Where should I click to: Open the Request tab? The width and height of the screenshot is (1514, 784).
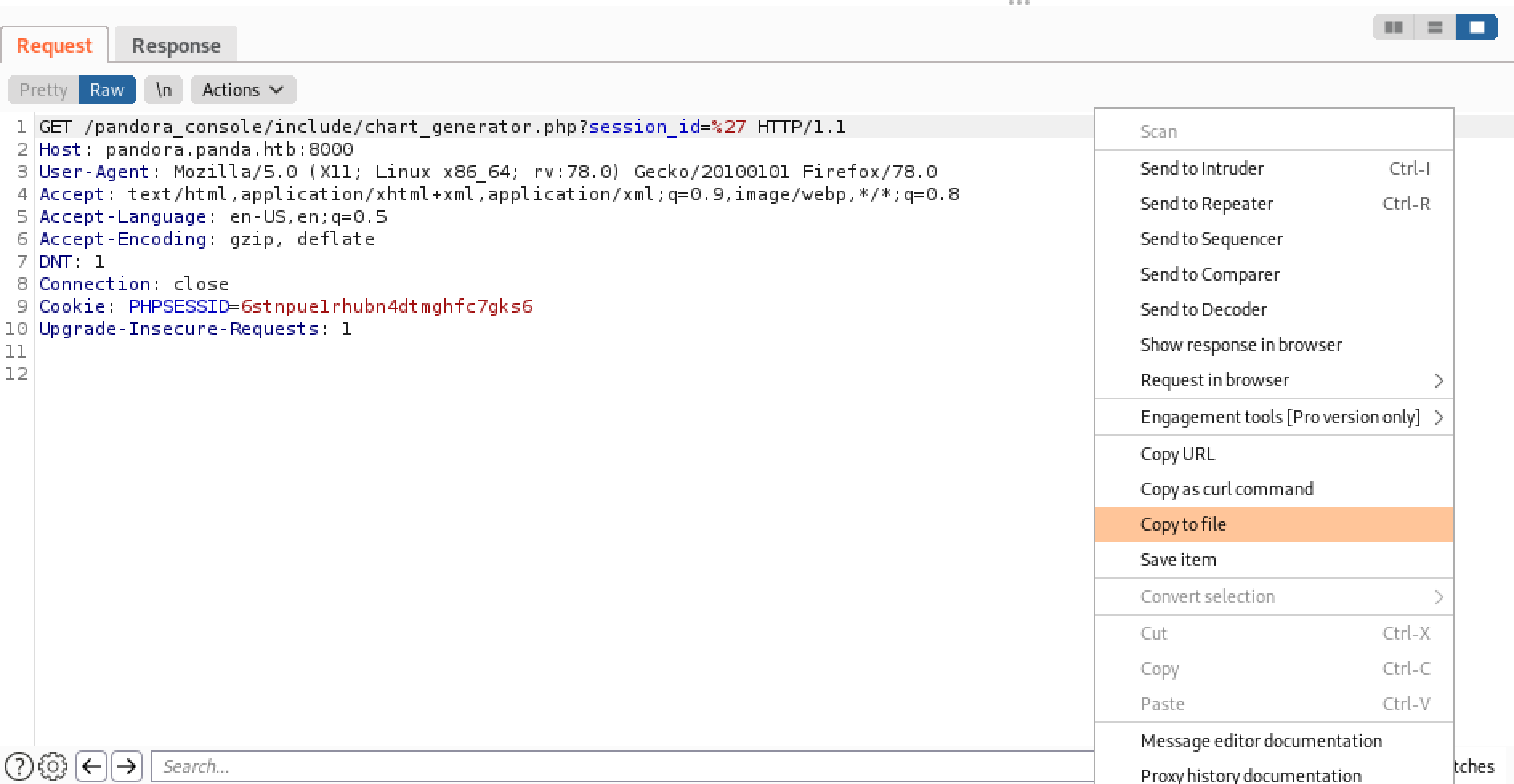click(55, 46)
